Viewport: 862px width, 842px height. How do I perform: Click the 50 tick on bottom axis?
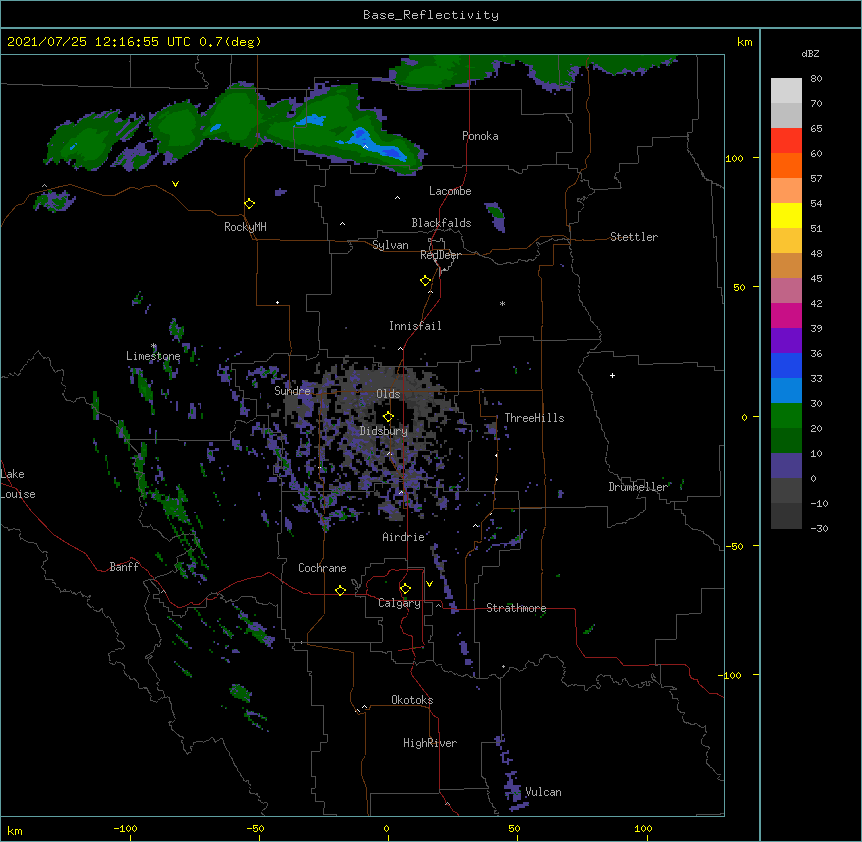(514, 828)
